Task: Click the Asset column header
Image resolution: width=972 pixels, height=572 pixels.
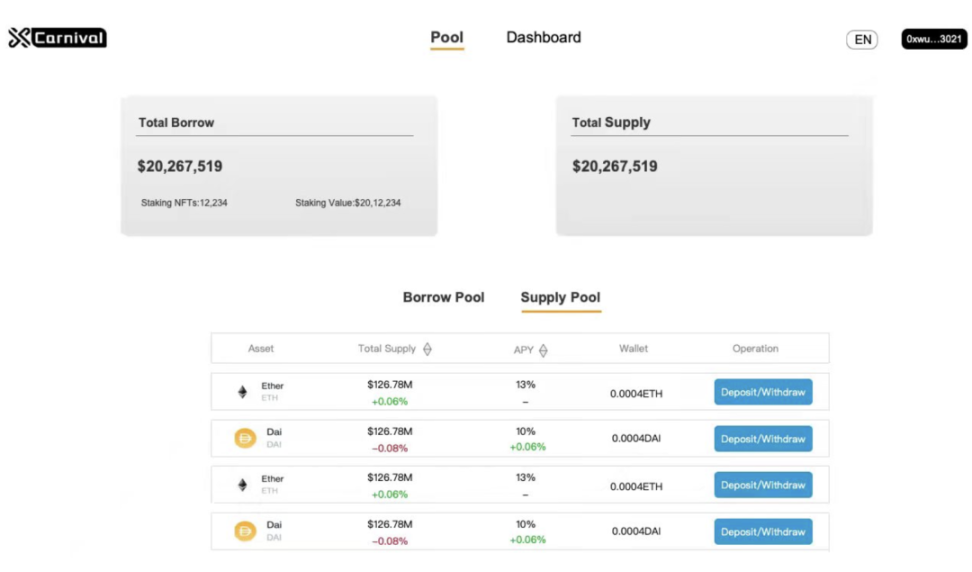Action: 261,349
